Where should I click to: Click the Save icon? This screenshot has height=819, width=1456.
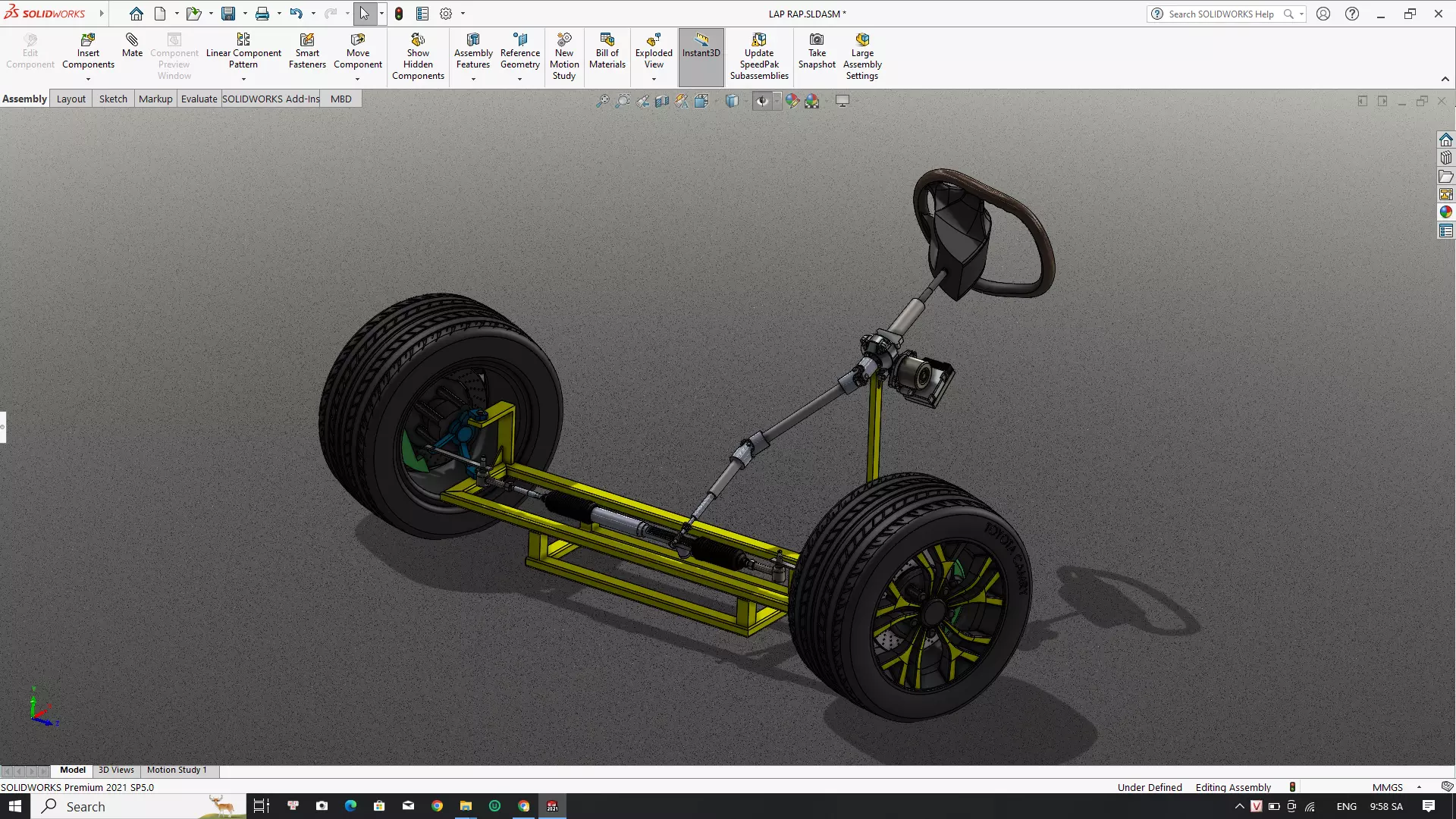coord(228,14)
